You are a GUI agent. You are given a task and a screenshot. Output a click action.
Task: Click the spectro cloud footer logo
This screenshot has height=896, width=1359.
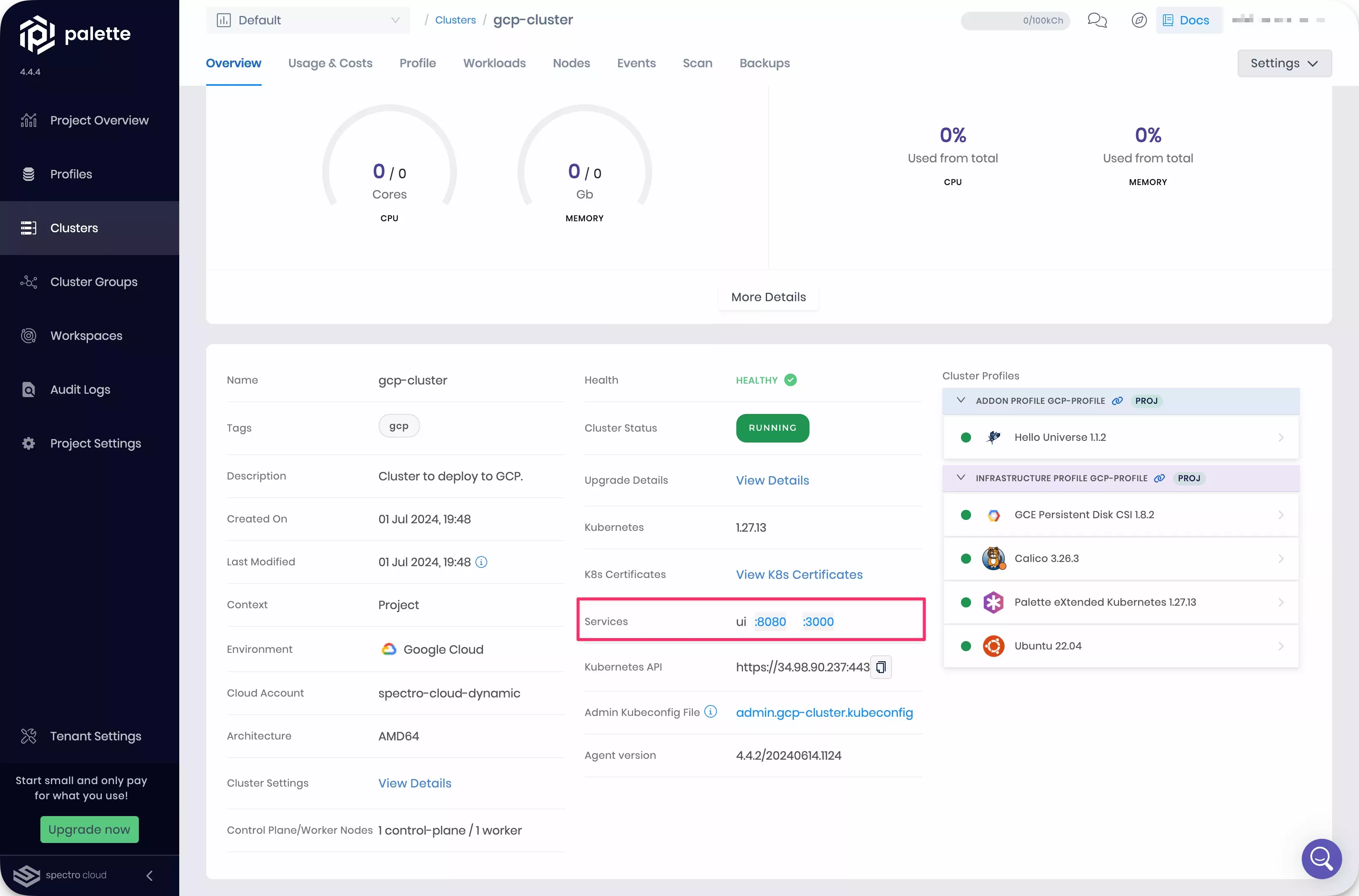[x=60, y=875]
